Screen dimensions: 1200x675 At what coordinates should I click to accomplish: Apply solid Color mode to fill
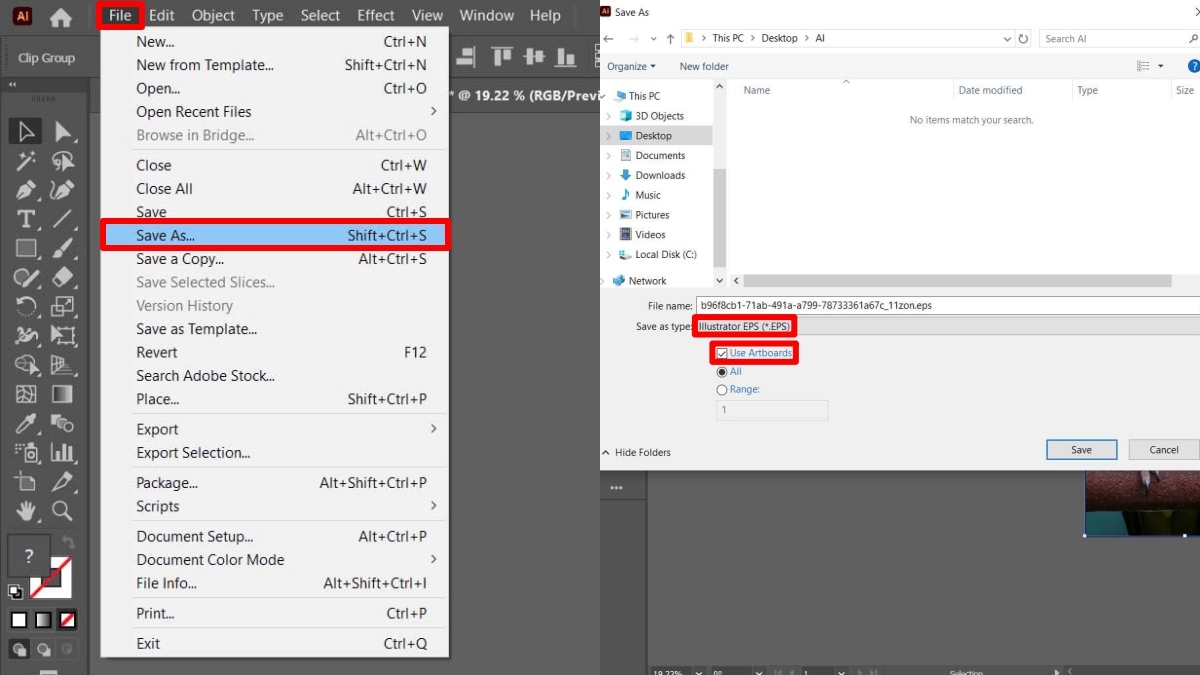point(18,621)
